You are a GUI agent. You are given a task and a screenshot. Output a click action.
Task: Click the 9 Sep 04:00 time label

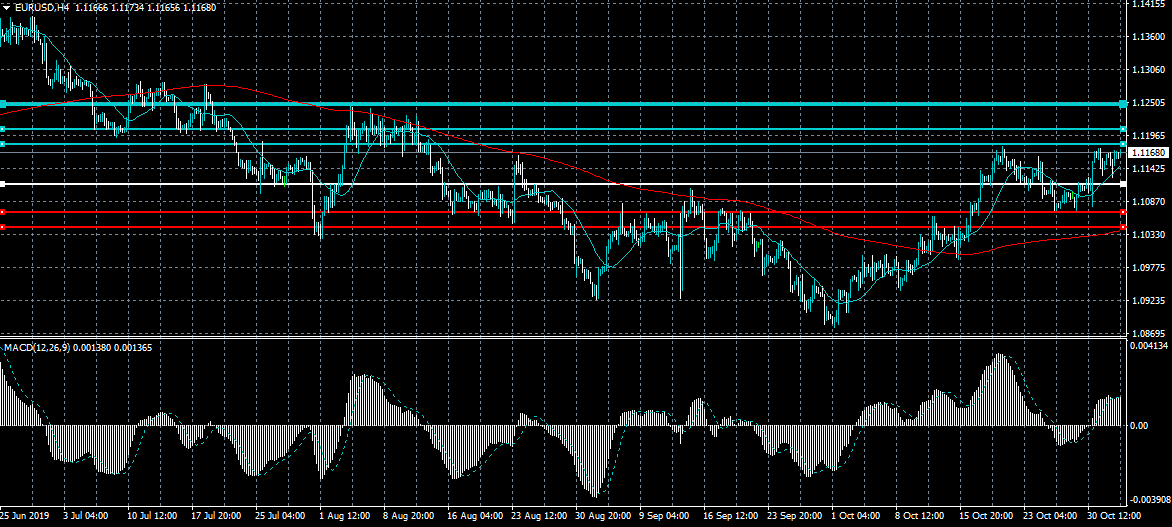[x=664, y=516]
